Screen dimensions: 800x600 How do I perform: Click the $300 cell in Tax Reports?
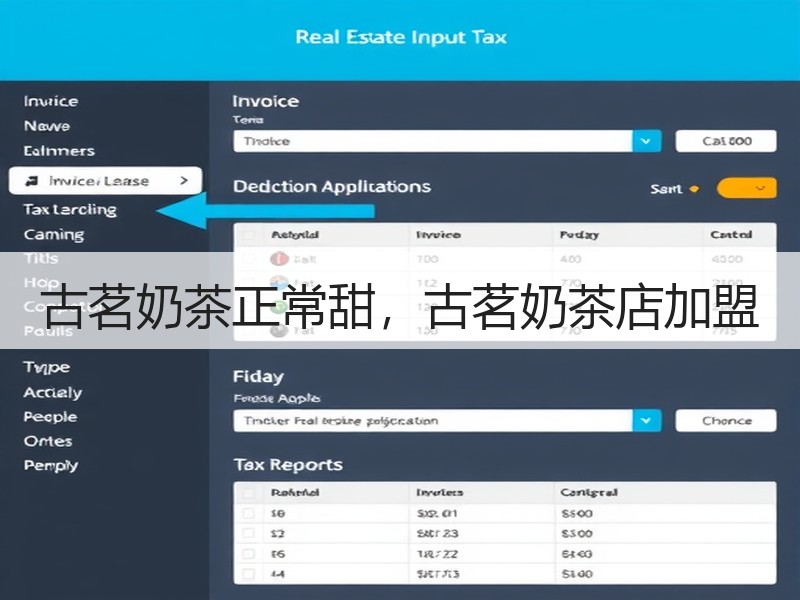(577, 534)
